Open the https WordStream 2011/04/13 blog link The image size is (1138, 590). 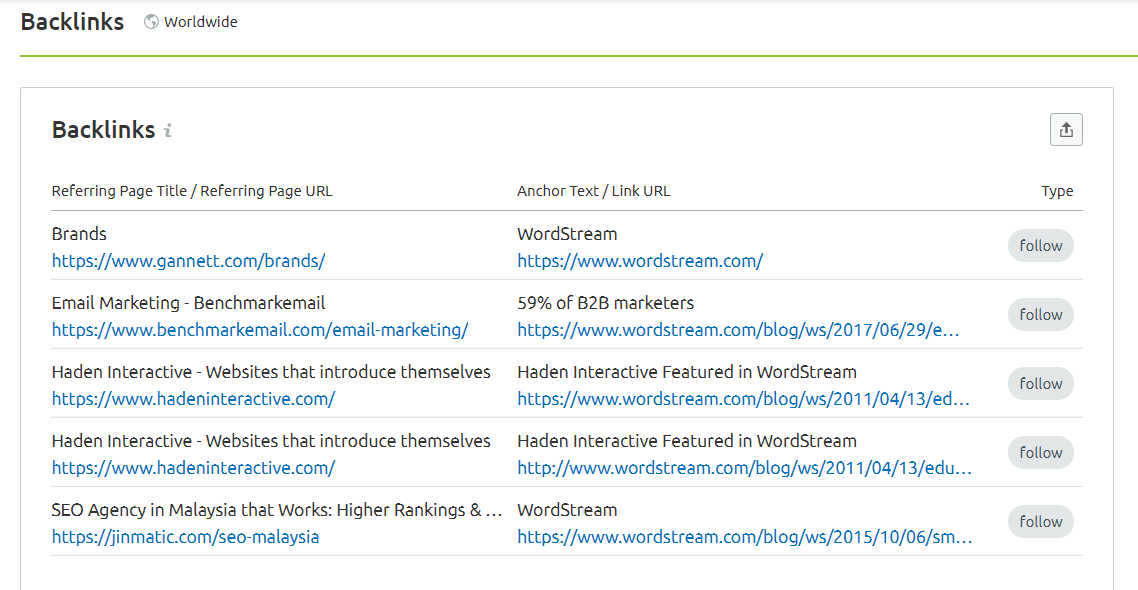point(743,399)
